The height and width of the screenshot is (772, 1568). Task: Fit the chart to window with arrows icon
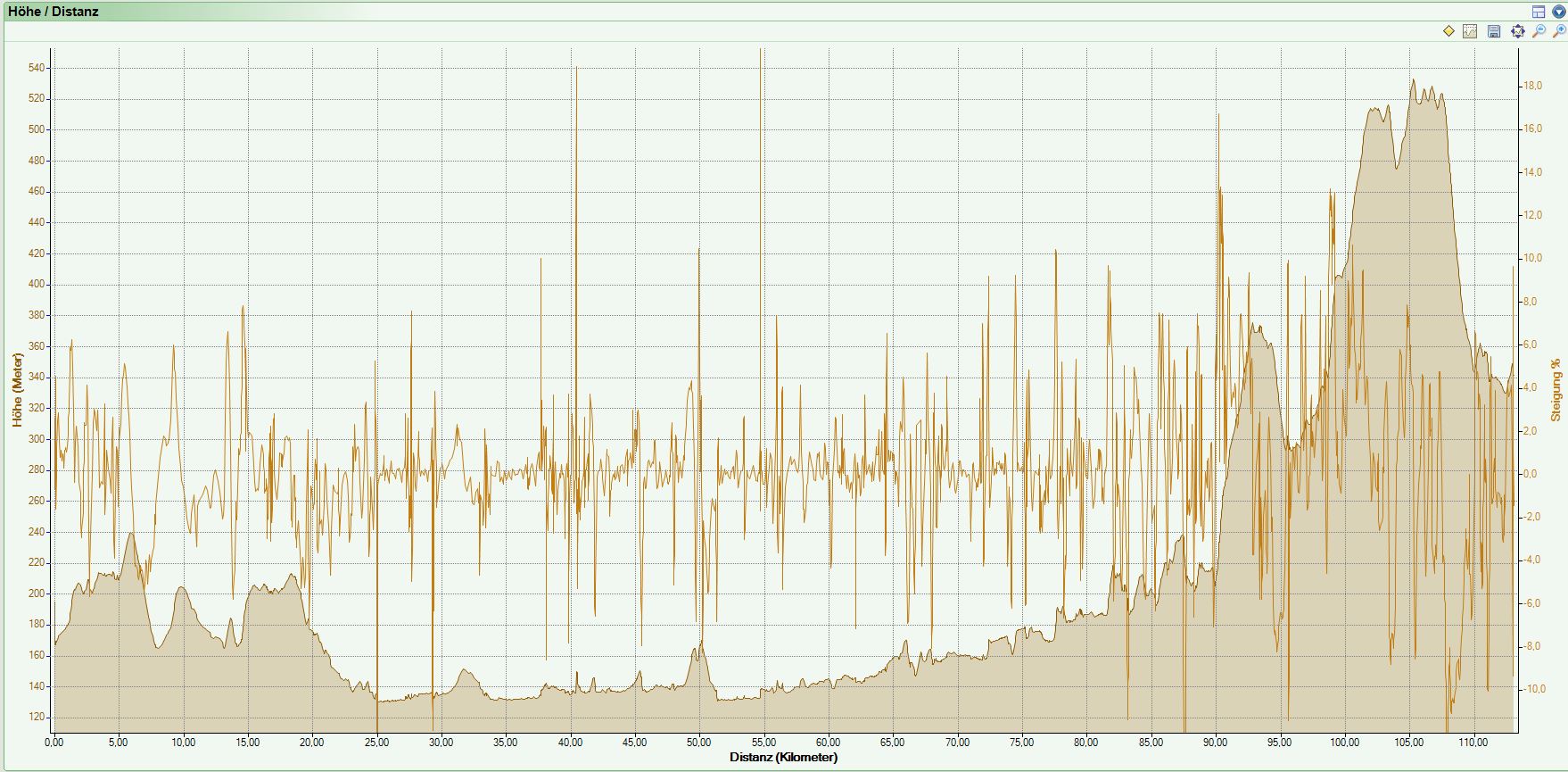(1517, 31)
